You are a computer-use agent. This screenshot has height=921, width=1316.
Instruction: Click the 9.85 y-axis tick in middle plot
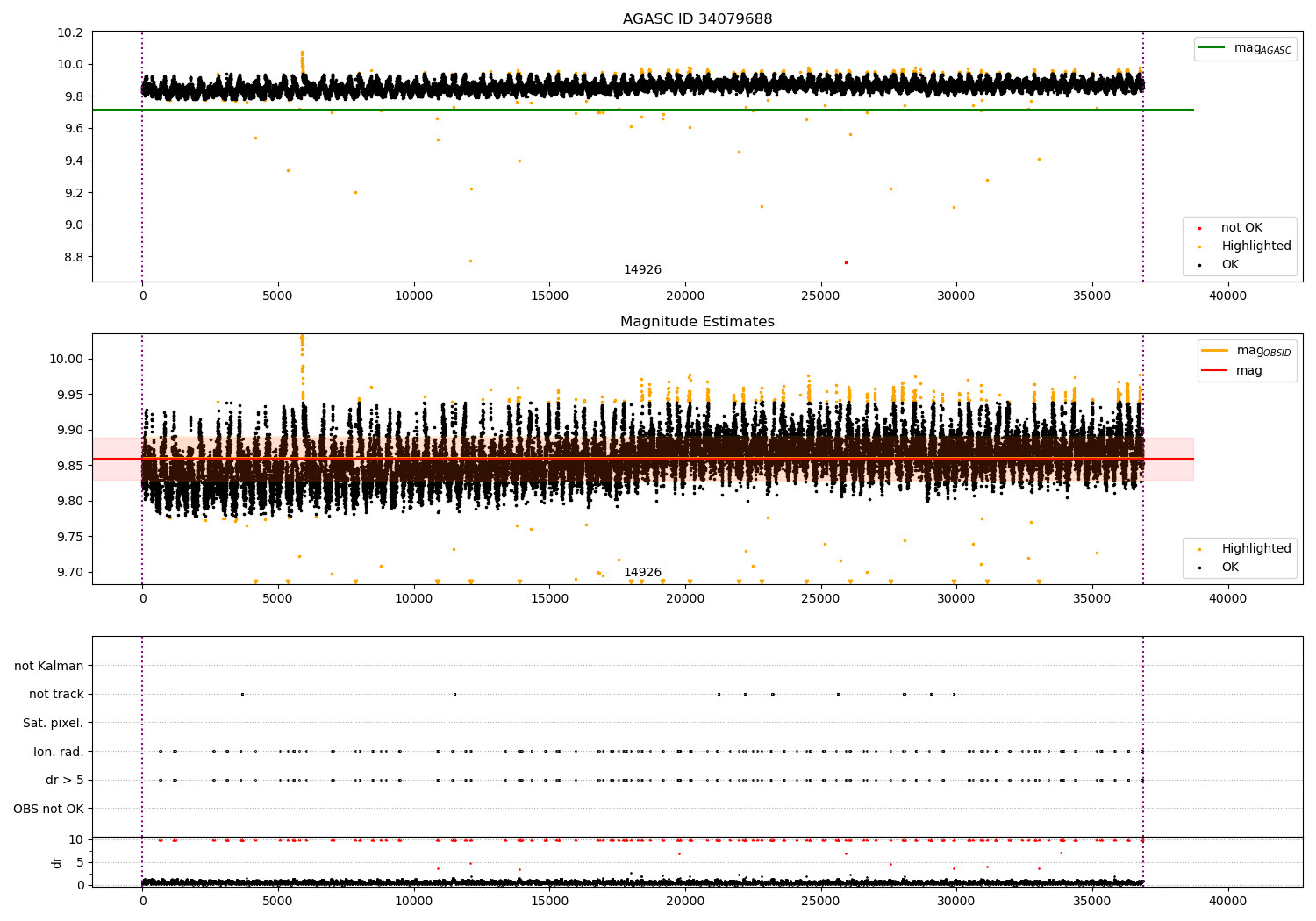tap(70, 466)
